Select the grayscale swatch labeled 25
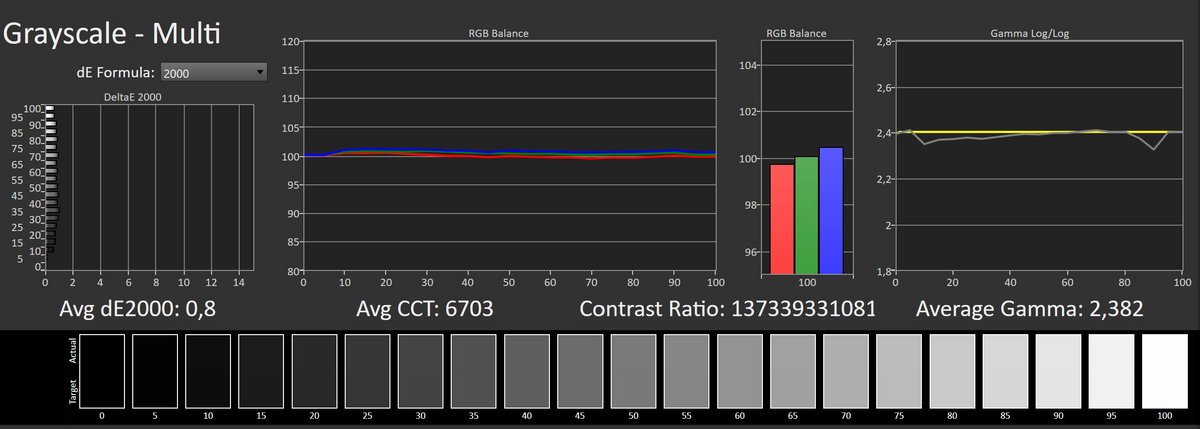1200x429 pixels. pyautogui.click(x=368, y=369)
